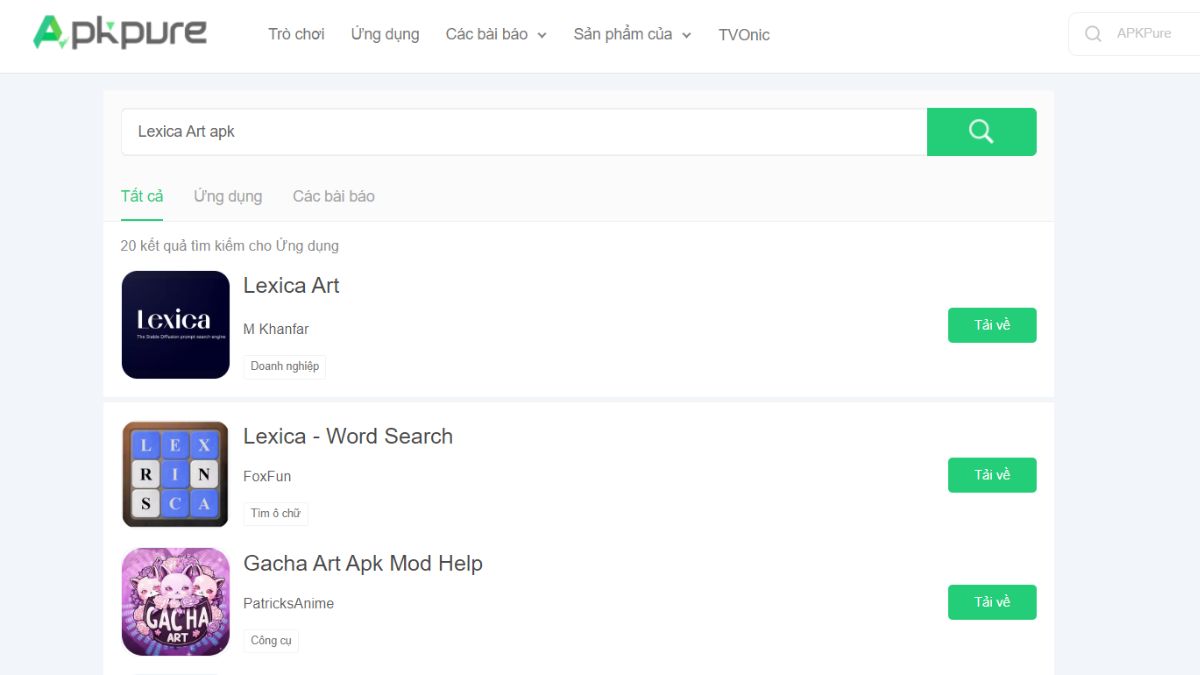The width and height of the screenshot is (1200, 675).
Task: Open the Gacha Art Apk Mod Help icon
Action: tap(176, 601)
